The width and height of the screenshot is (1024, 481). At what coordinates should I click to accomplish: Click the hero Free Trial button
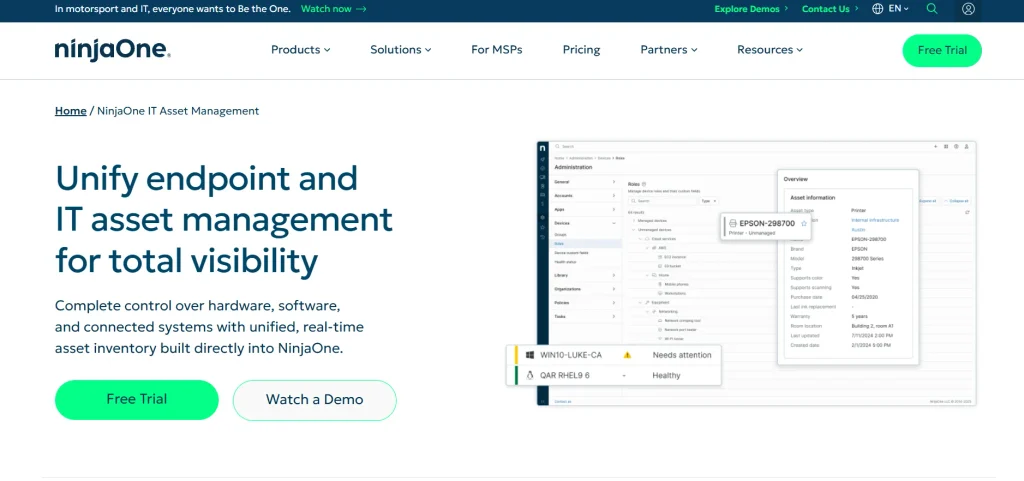click(x=136, y=399)
